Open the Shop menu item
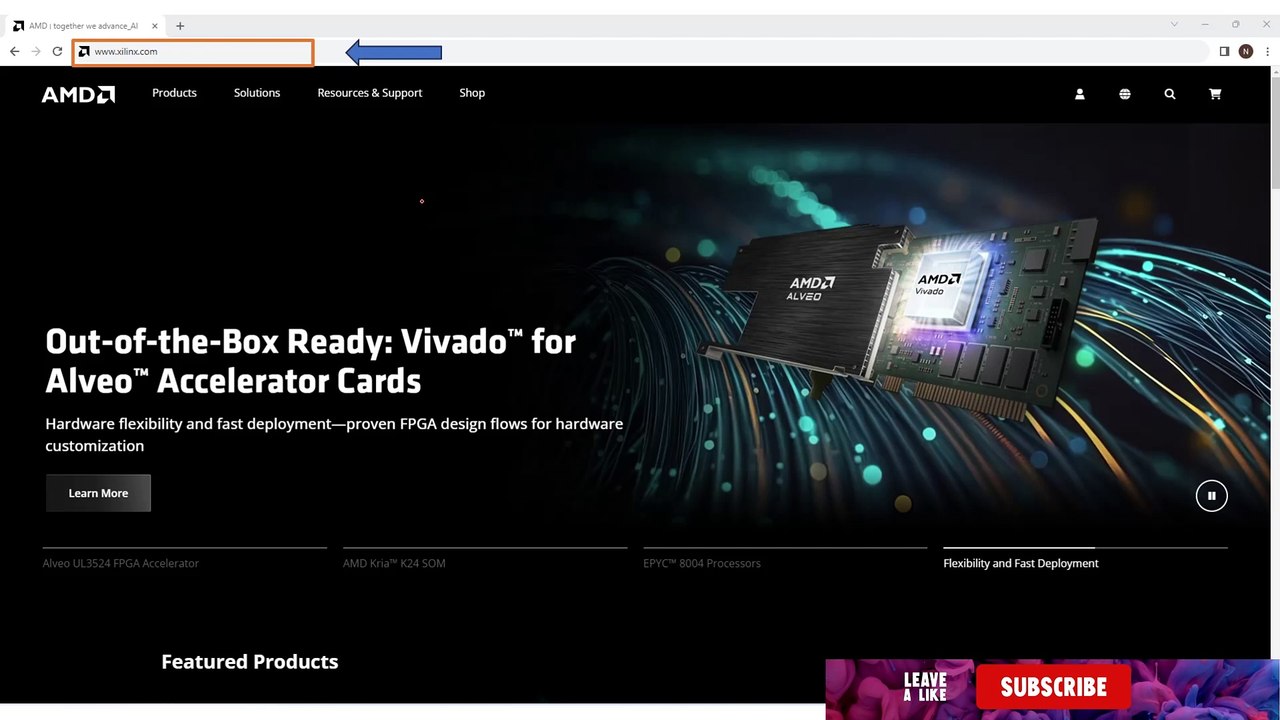1280x720 pixels. 472,93
